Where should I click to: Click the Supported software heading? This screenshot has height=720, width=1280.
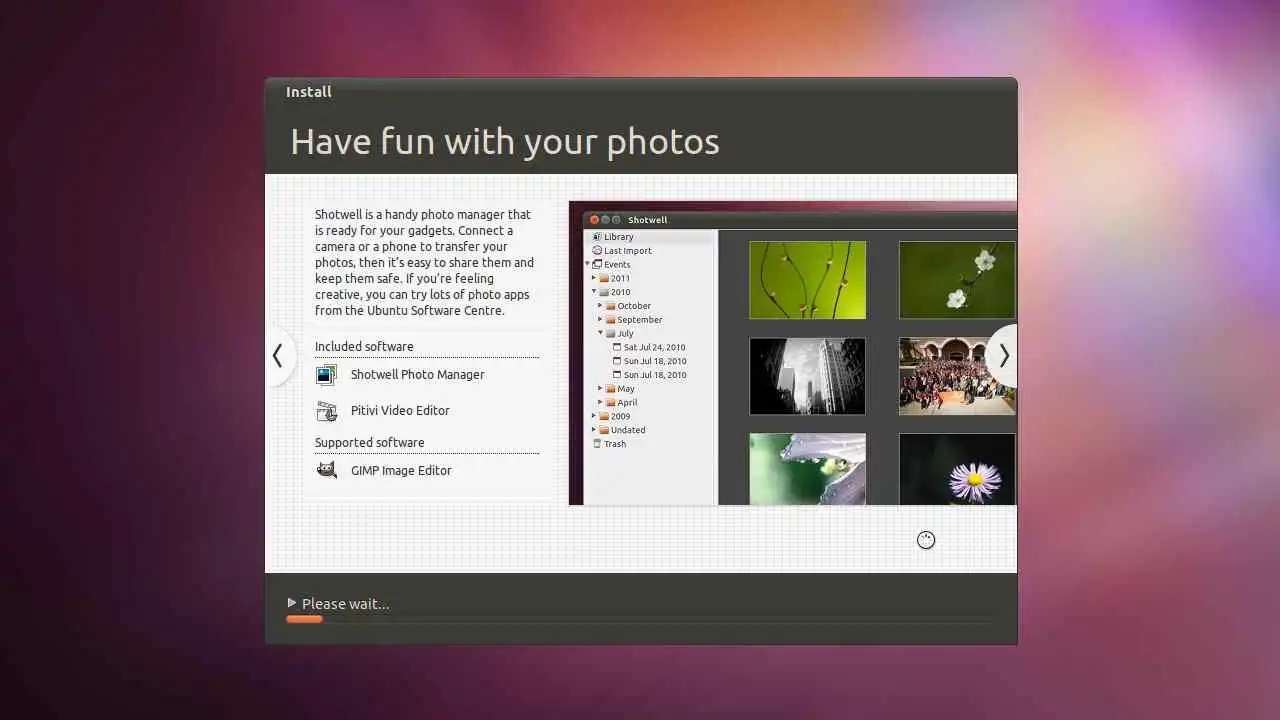370,443
